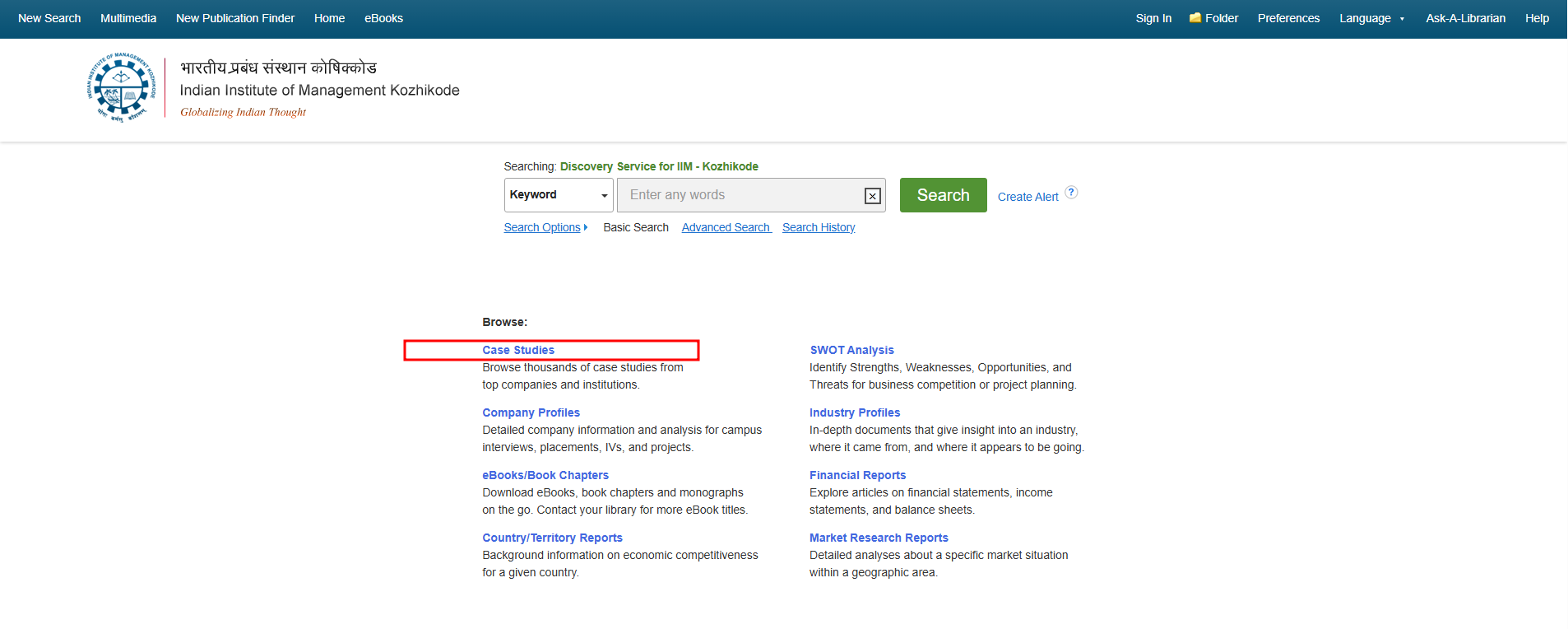Click the Create Alert link
1568x629 pixels.
[1028, 197]
